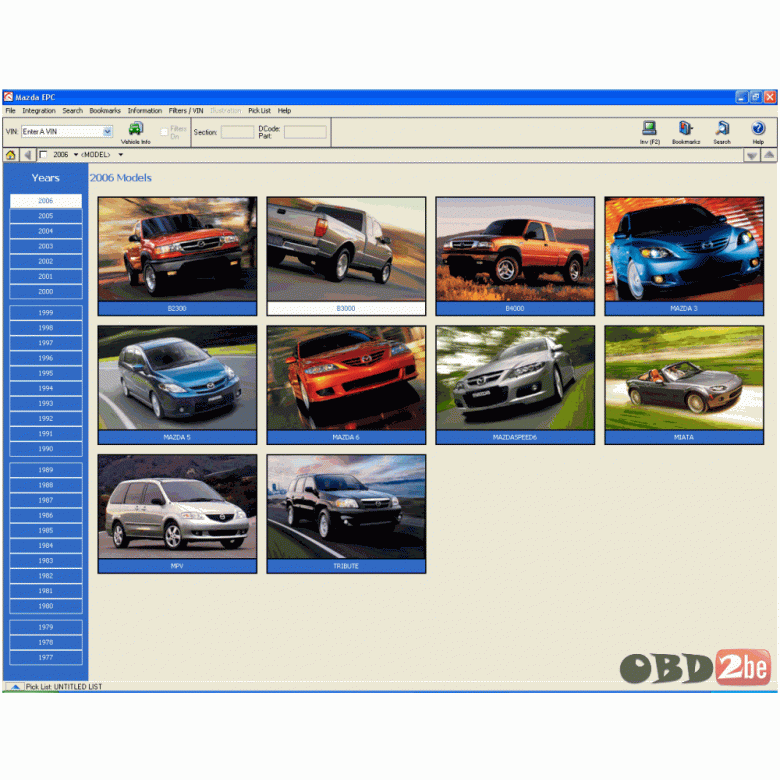This screenshot has height=780, width=780.
Task: Select year 1992 in the Years list
Action: pos(46,418)
